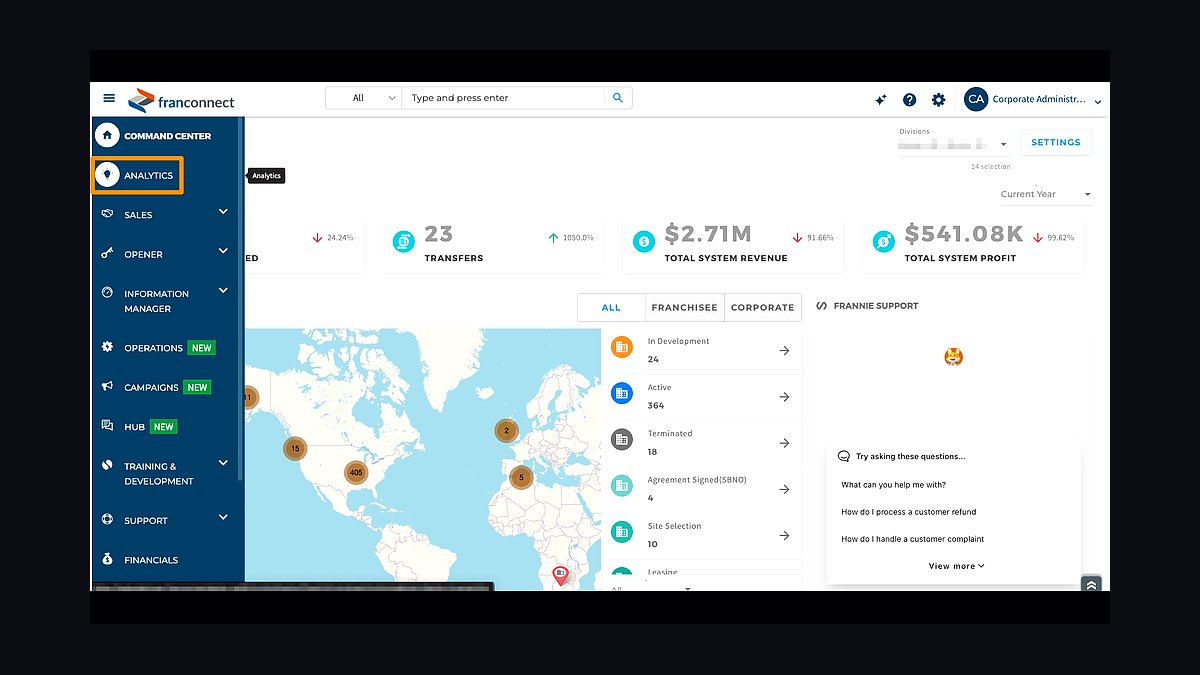Click the Agreement Signed building icon
1200x675 pixels.
[x=622, y=485]
